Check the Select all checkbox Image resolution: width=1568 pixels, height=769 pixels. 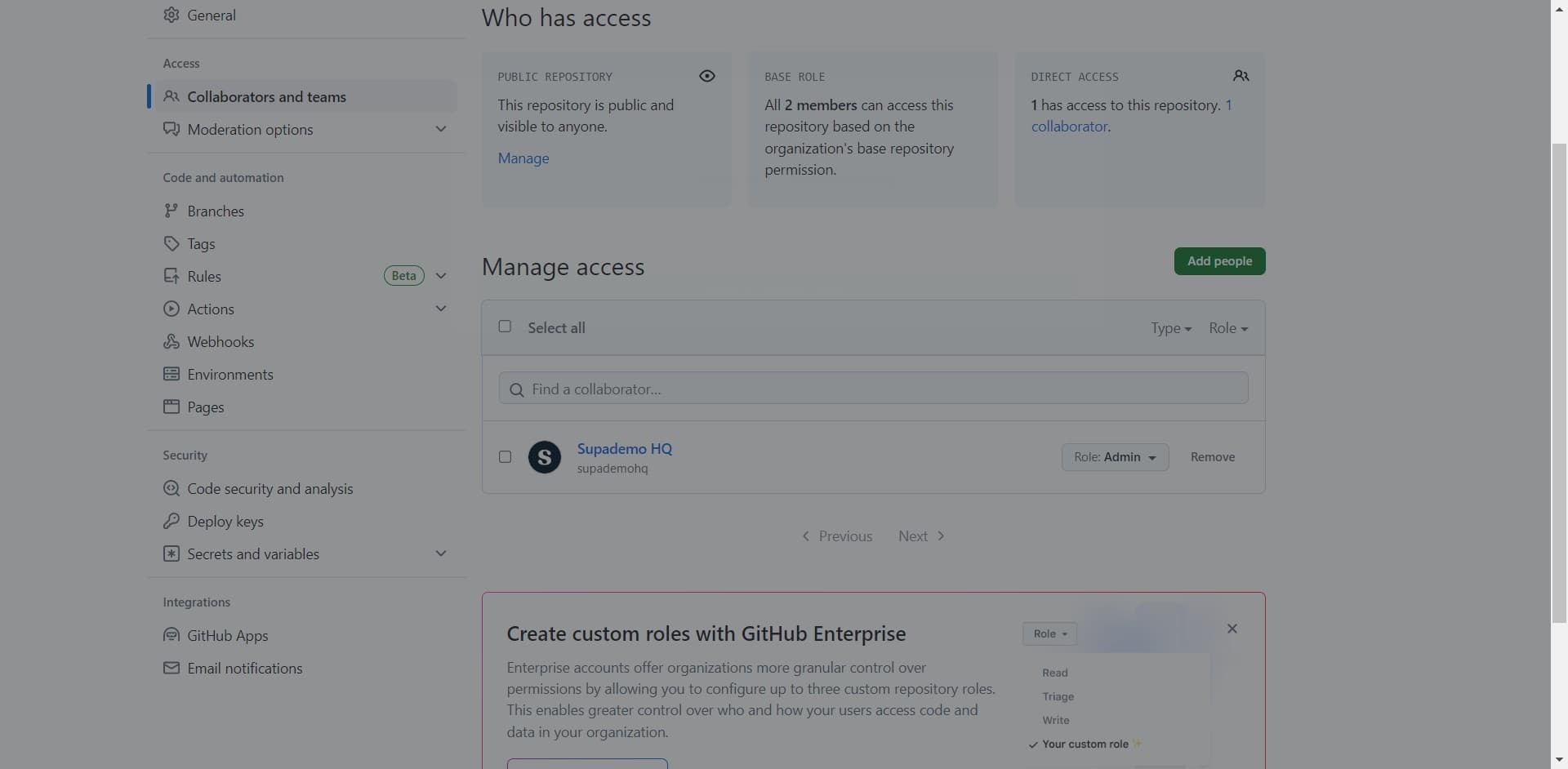click(505, 327)
